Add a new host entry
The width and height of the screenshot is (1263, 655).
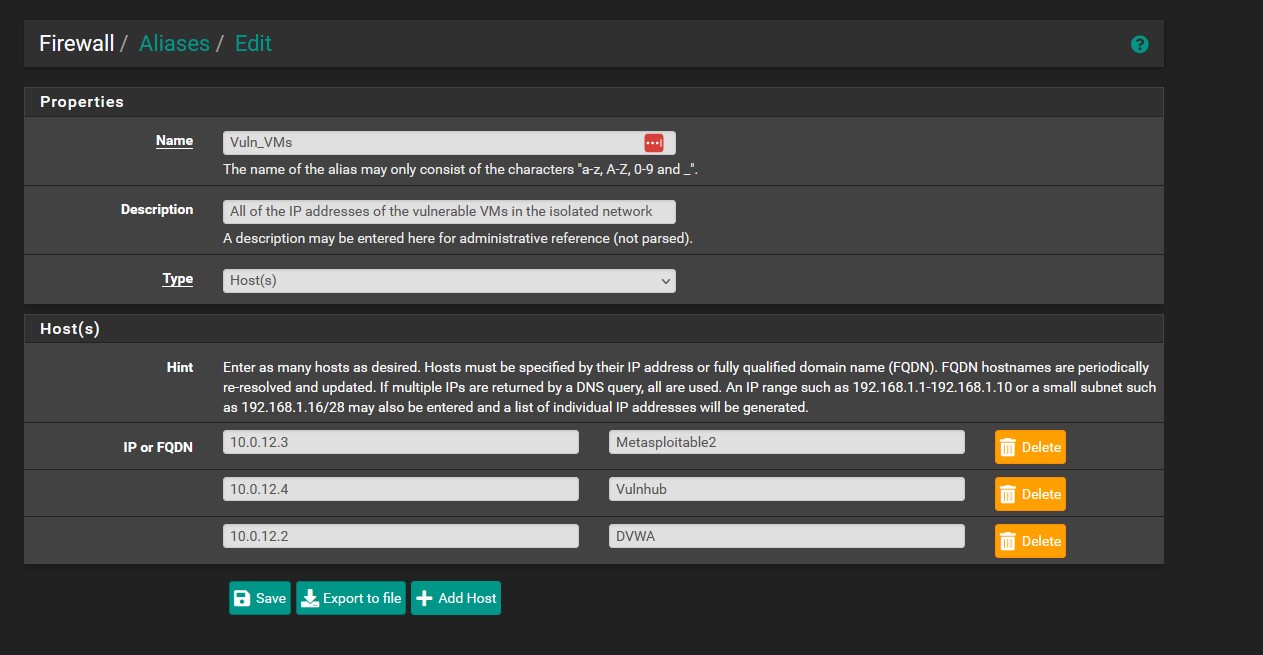(x=456, y=597)
